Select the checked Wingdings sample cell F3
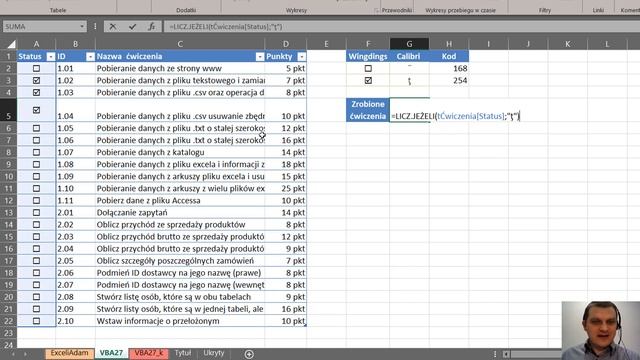Viewport: 640px width, 360px height. click(368, 80)
